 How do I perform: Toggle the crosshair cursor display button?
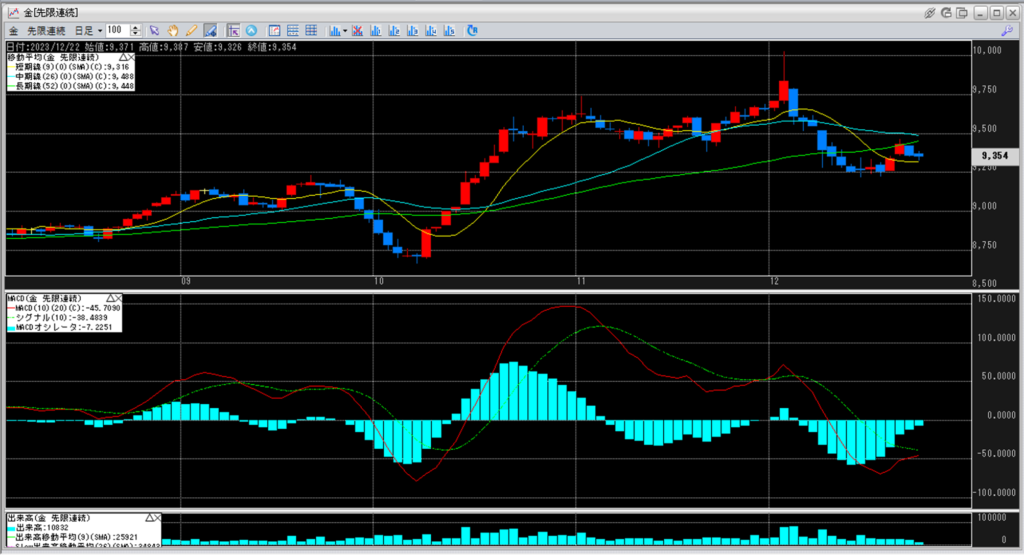233,30
